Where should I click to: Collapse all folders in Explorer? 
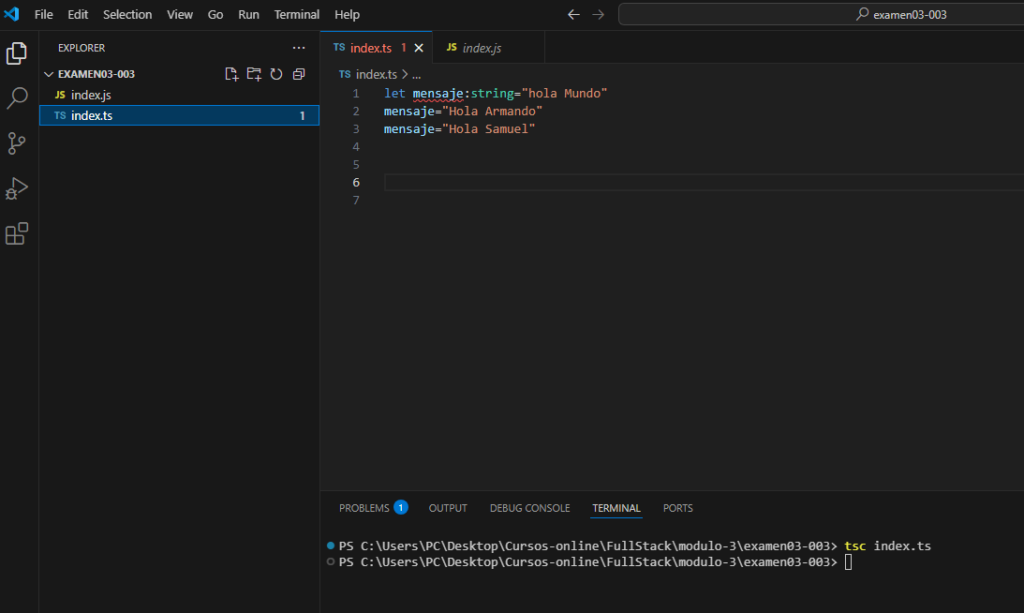[x=298, y=74]
